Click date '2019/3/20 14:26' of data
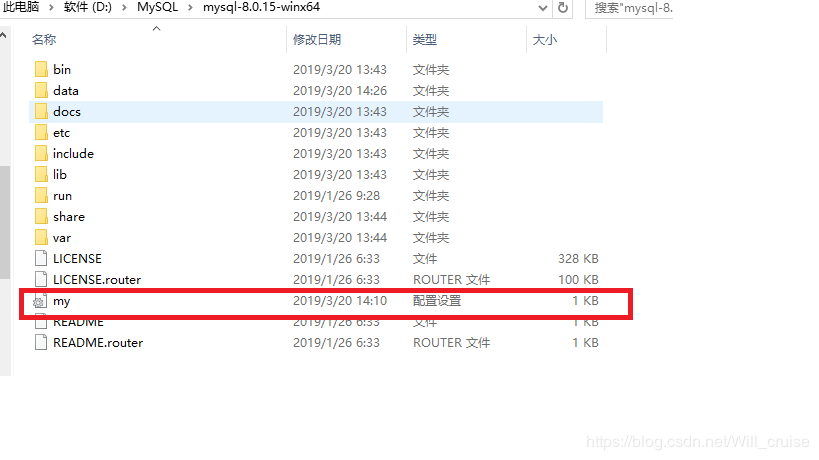819x460 pixels. click(x=340, y=90)
